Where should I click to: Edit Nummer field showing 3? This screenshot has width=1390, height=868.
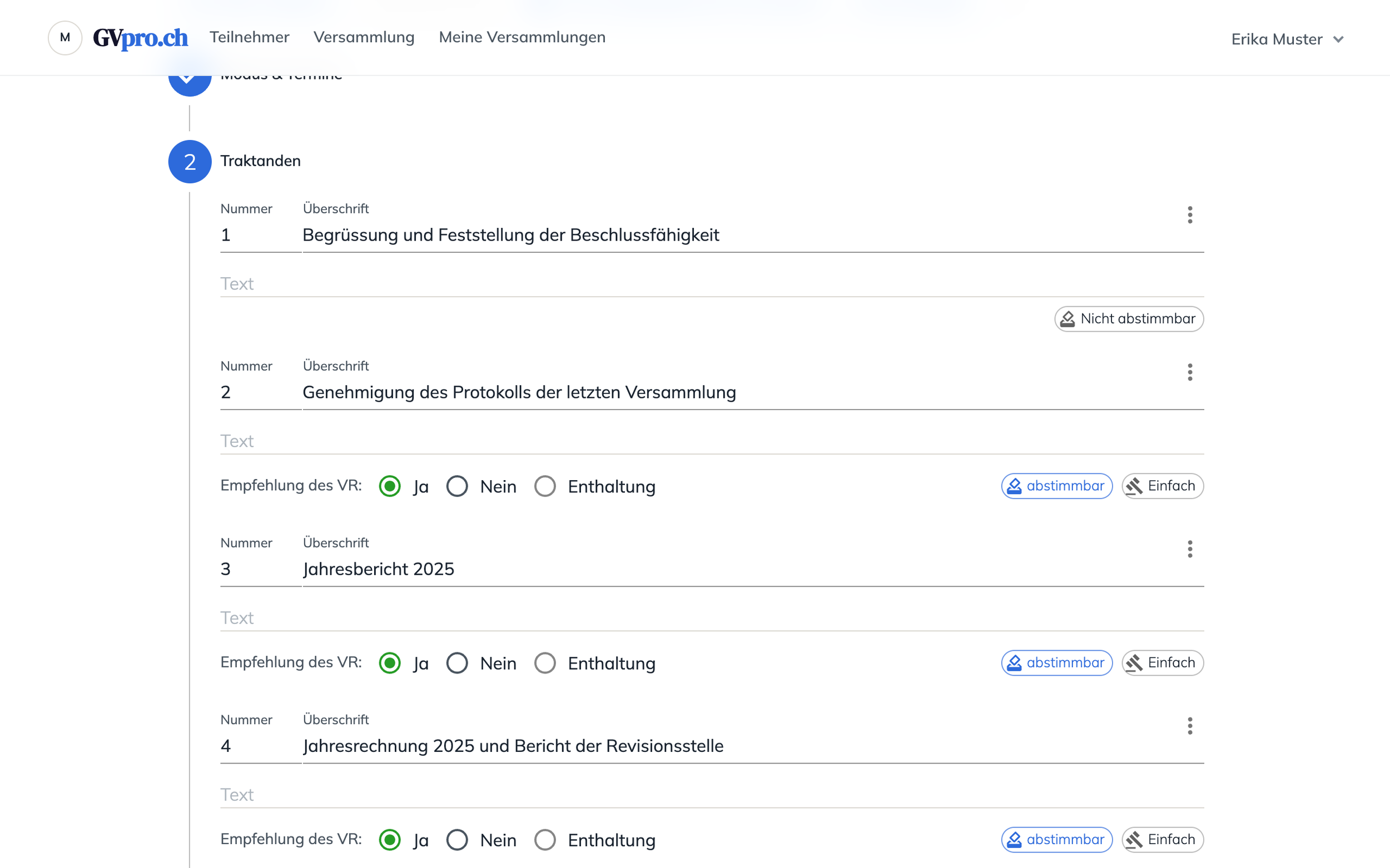[260, 569]
